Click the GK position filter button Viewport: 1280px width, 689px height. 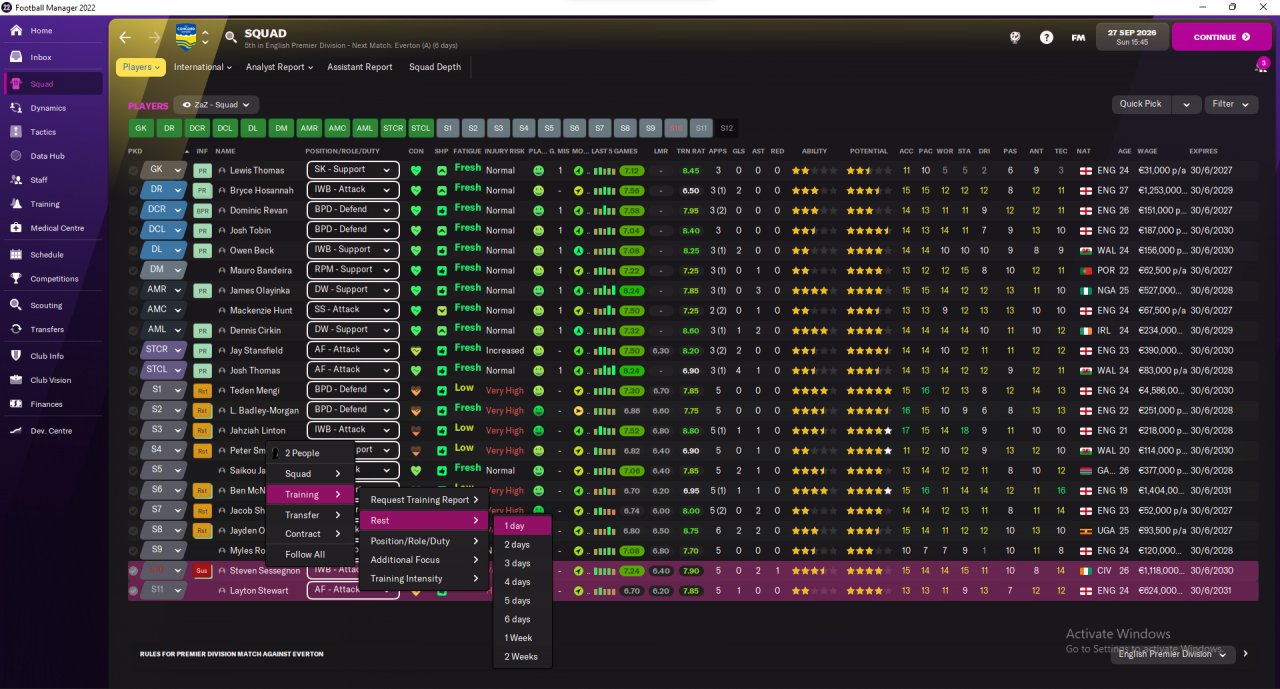click(x=141, y=128)
